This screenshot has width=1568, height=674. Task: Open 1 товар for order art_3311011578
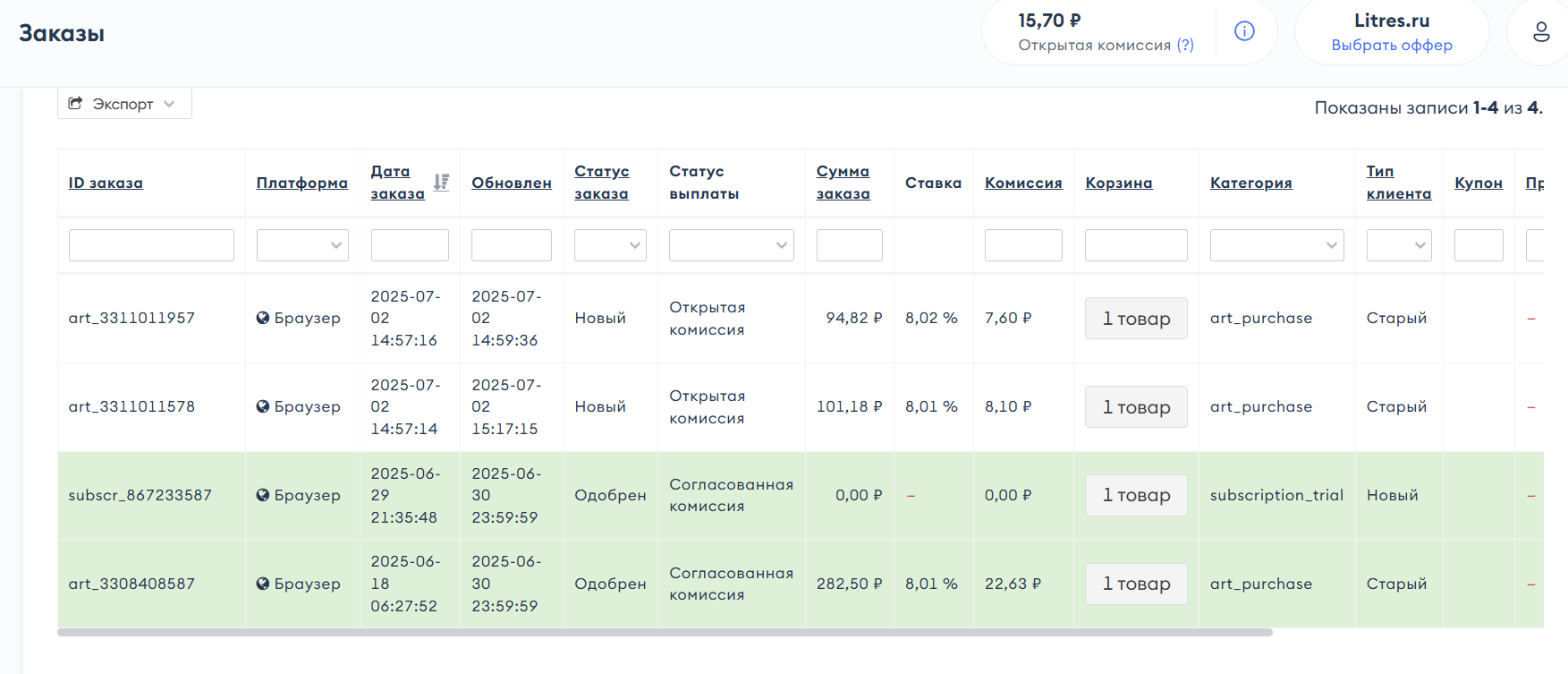point(1136,406)
